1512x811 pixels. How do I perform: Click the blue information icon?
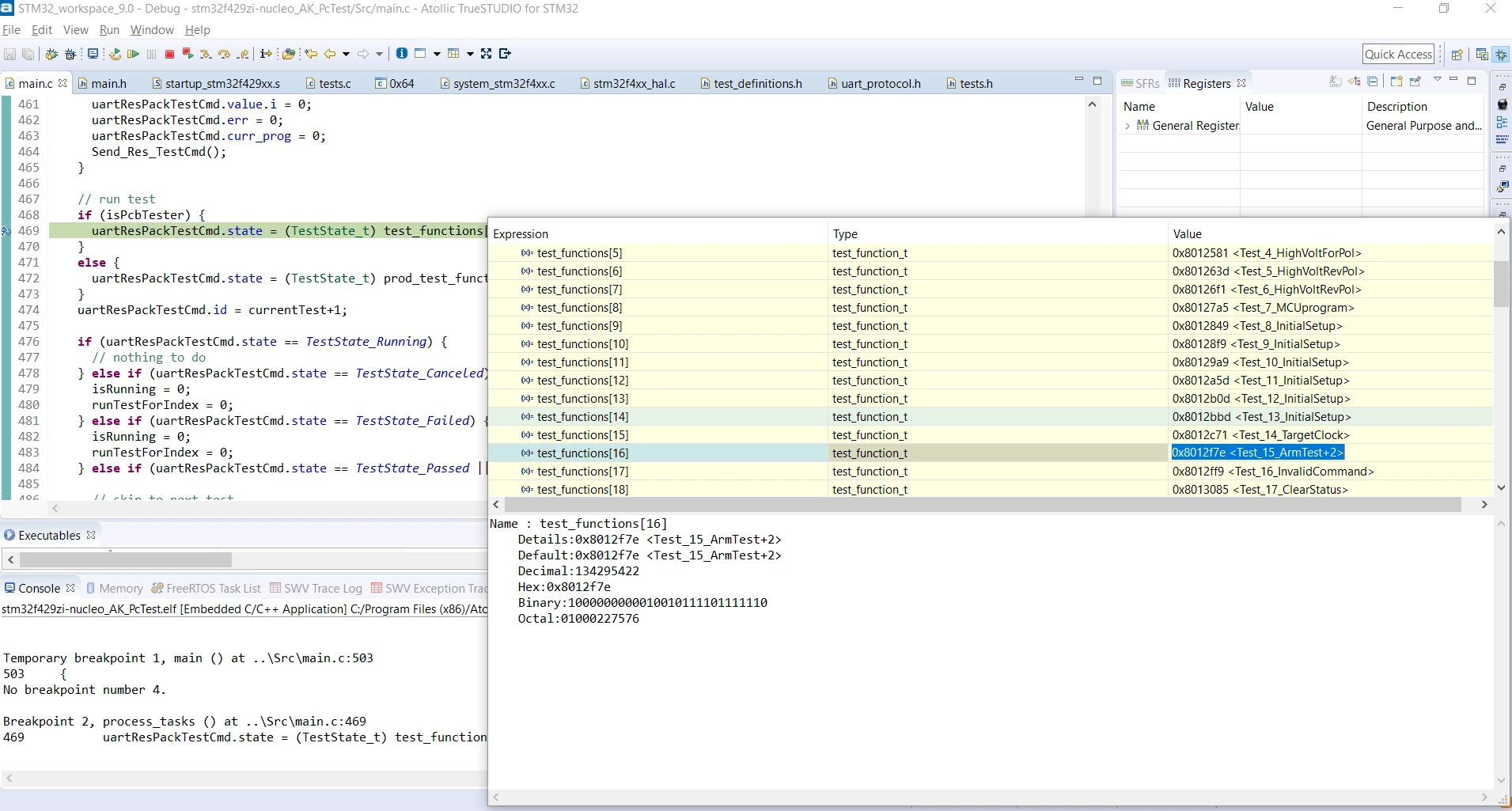tap(402, 53)
